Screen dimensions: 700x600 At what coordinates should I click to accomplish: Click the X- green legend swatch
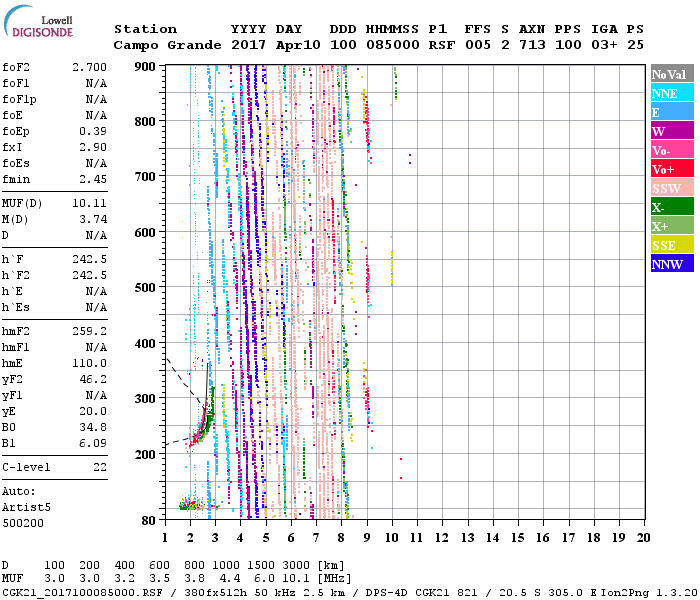pyautogui.click(x=670, y=207)
